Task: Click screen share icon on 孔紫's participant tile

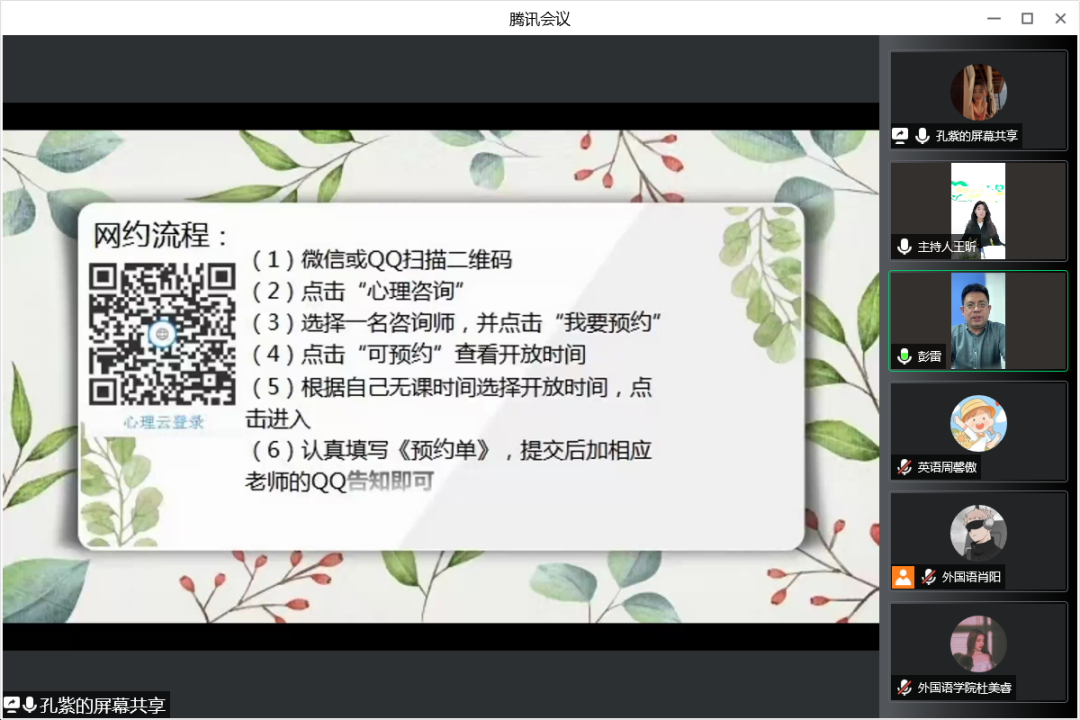Action: 900,136
